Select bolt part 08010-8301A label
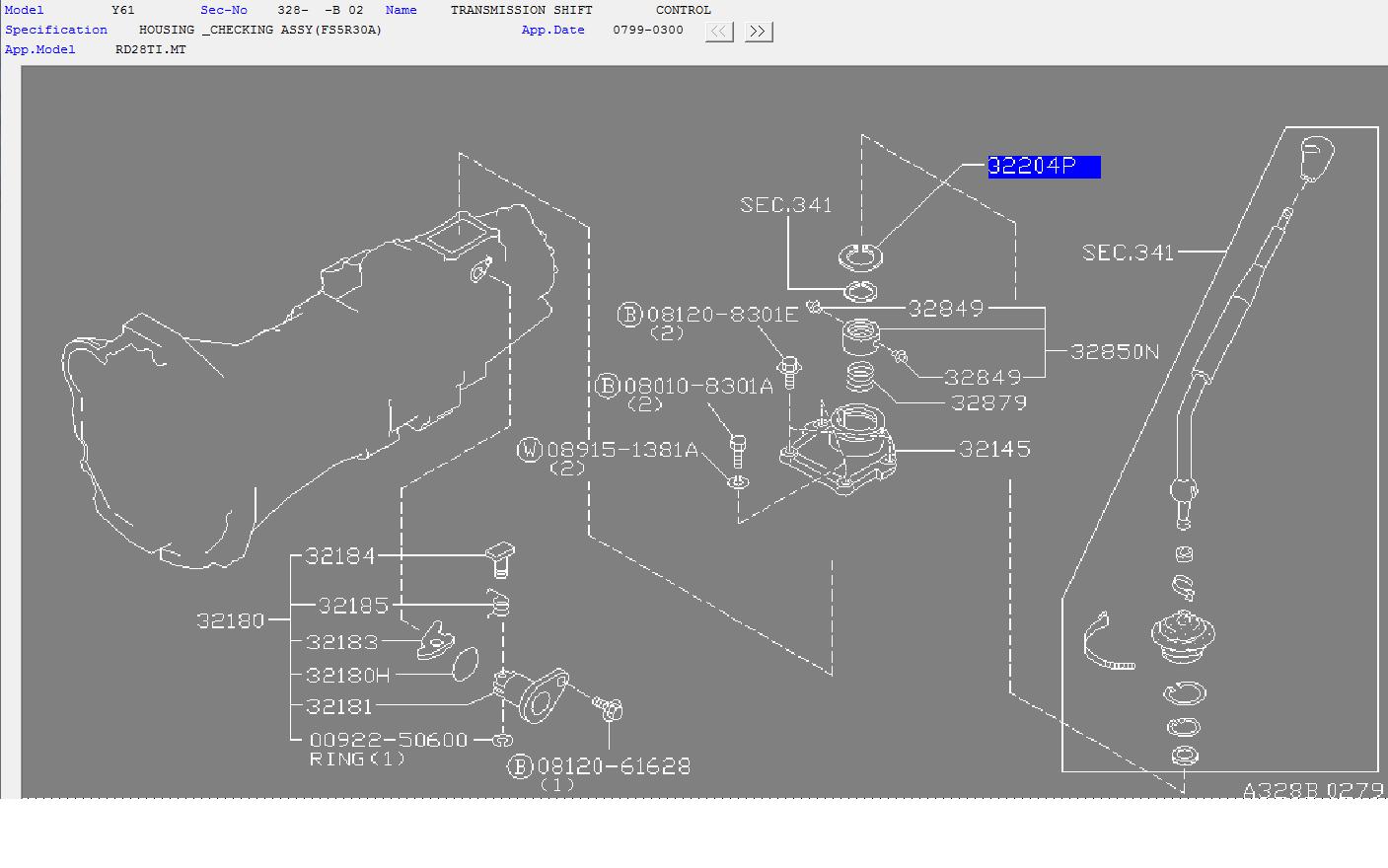The width and height of the screenshot is (1388, 868). [699, 386]
